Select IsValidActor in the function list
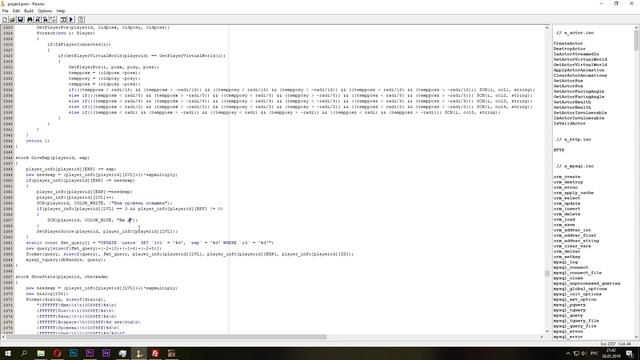The image size is (640, 360). click(569, 123)
